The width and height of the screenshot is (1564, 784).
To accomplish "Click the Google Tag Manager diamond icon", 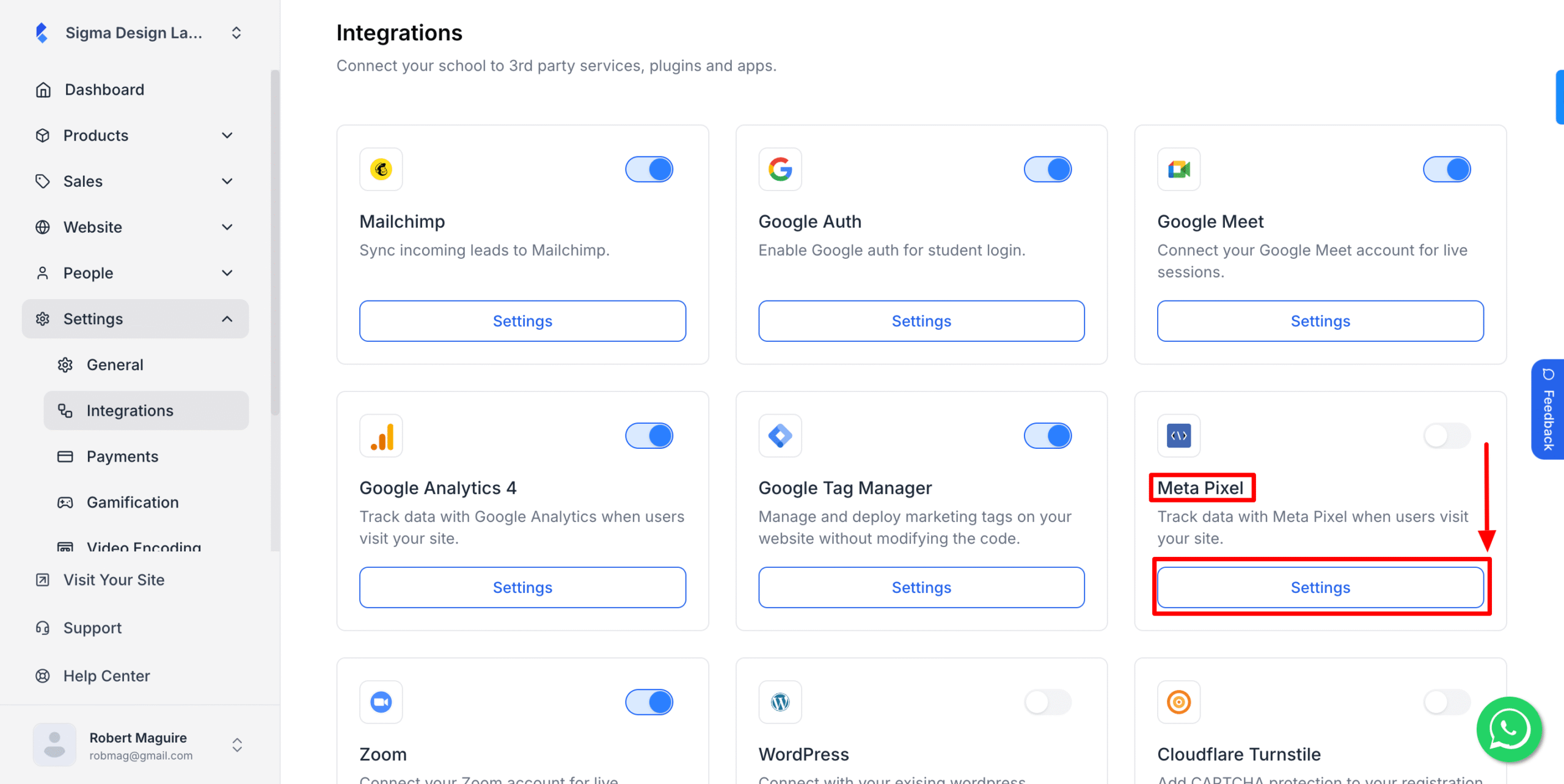I will click(780, 436).
